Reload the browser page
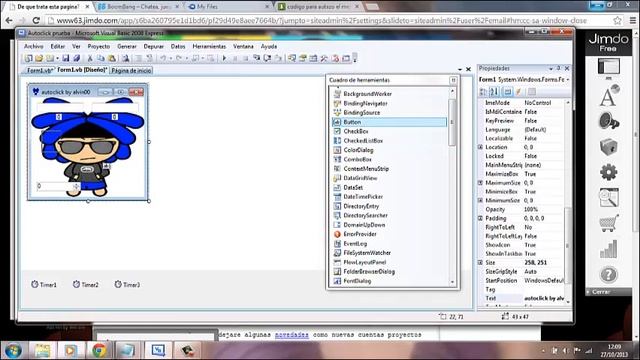 (36, 20)
